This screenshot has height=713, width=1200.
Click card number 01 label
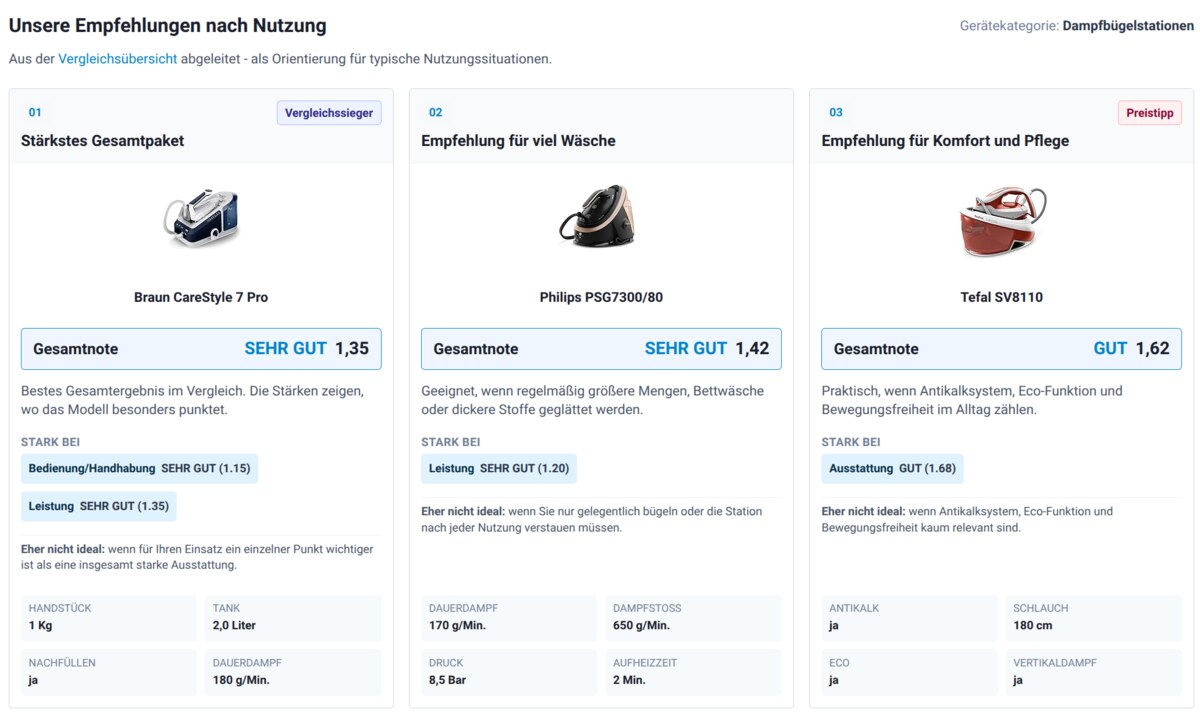pos(35,113)
